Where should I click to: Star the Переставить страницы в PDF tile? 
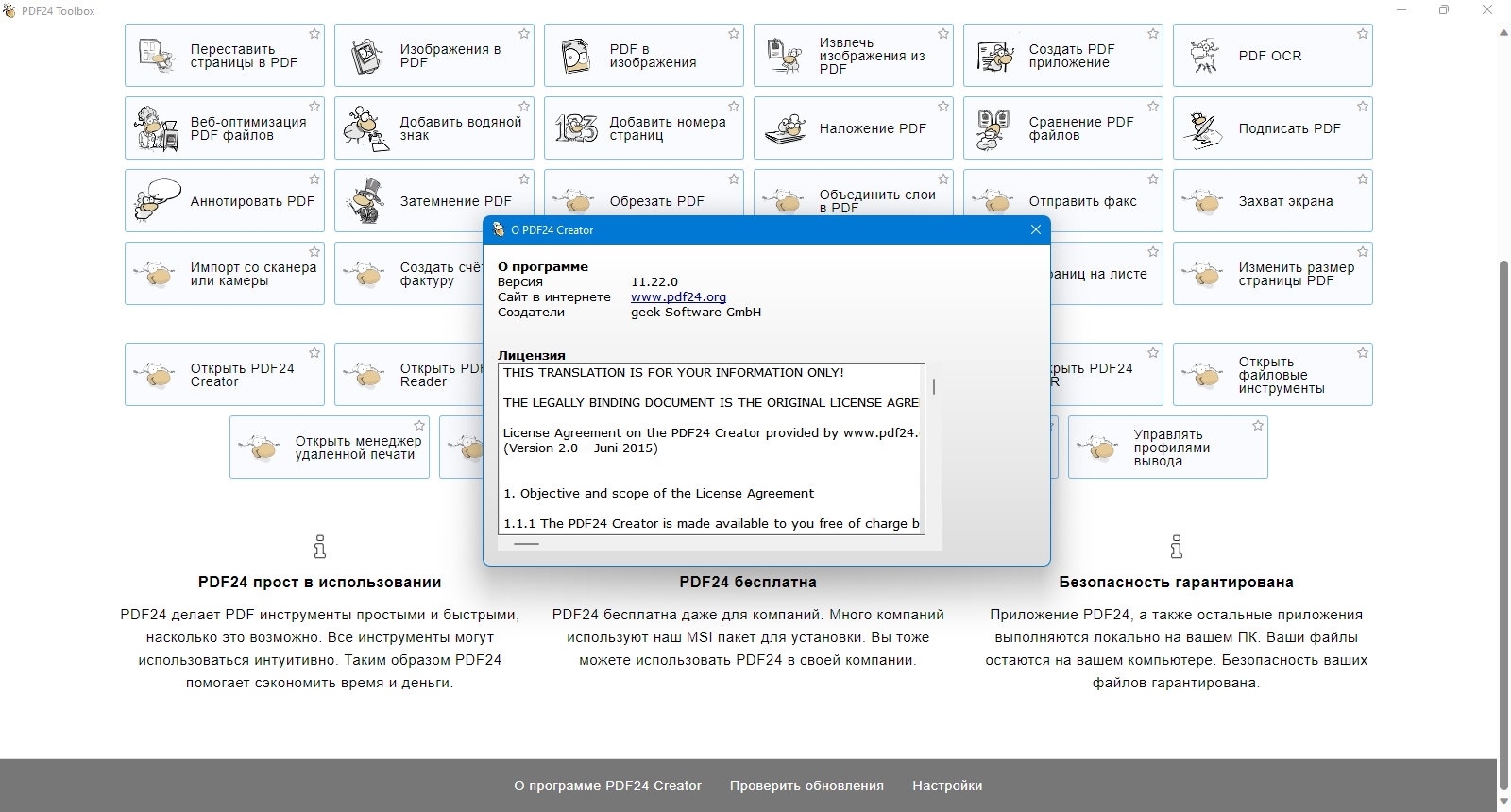[314, 34]
